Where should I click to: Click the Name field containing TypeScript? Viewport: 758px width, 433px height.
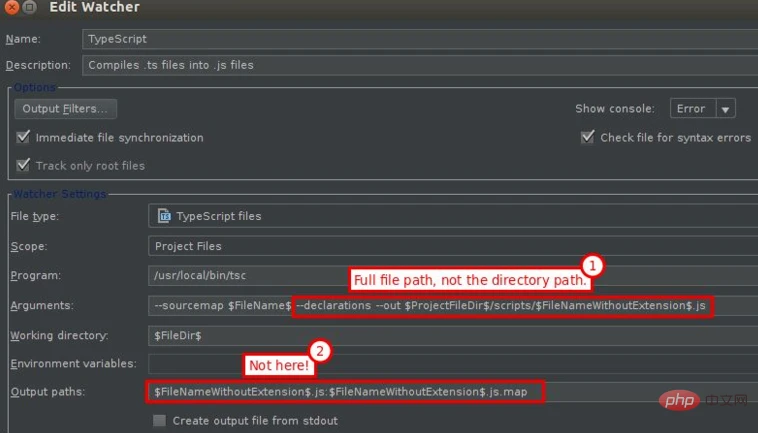coord(420,39)
